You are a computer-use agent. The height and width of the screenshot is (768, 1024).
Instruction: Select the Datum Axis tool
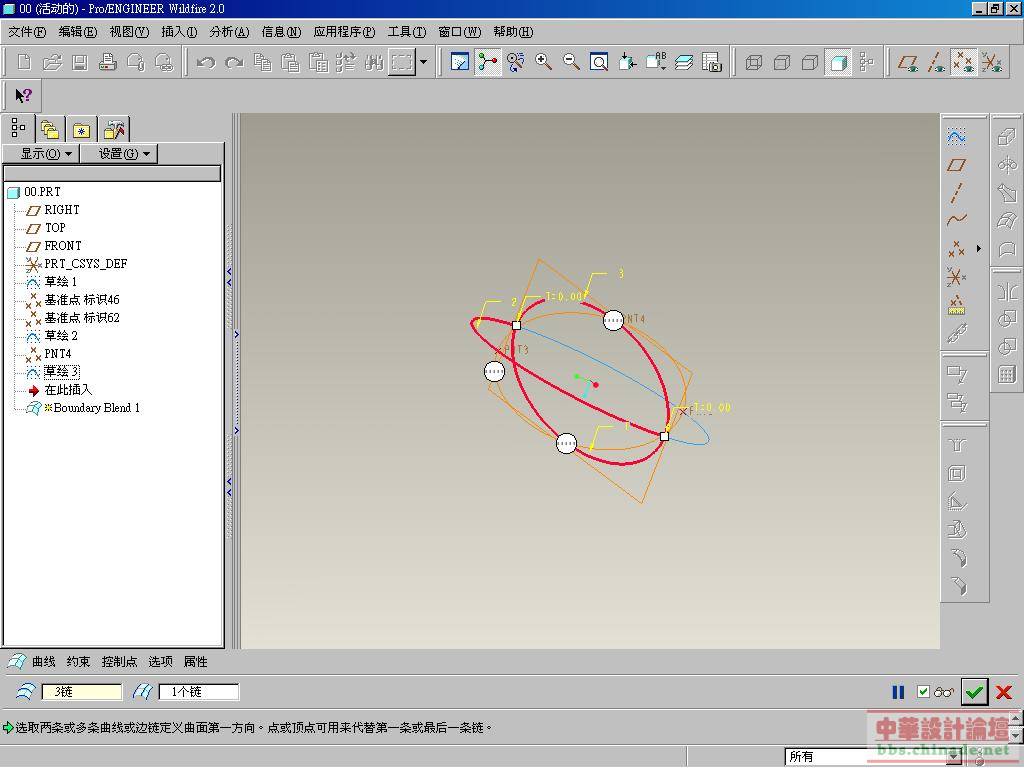[x=957, y=192]
